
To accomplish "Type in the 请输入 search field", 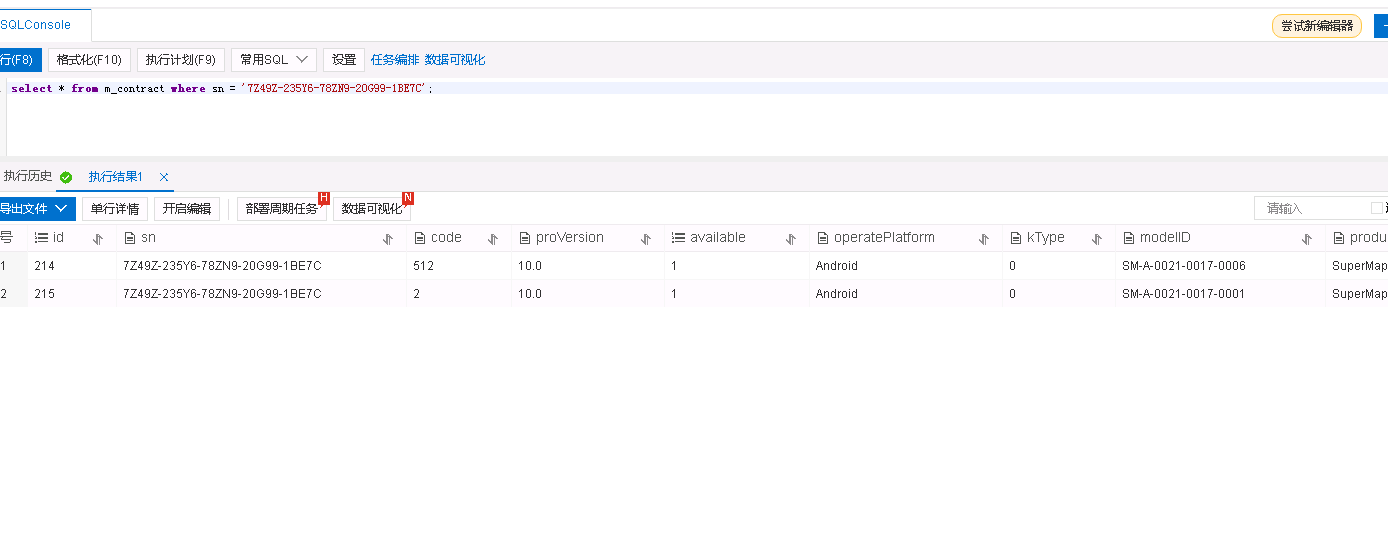I will (x=1310, y=208).
